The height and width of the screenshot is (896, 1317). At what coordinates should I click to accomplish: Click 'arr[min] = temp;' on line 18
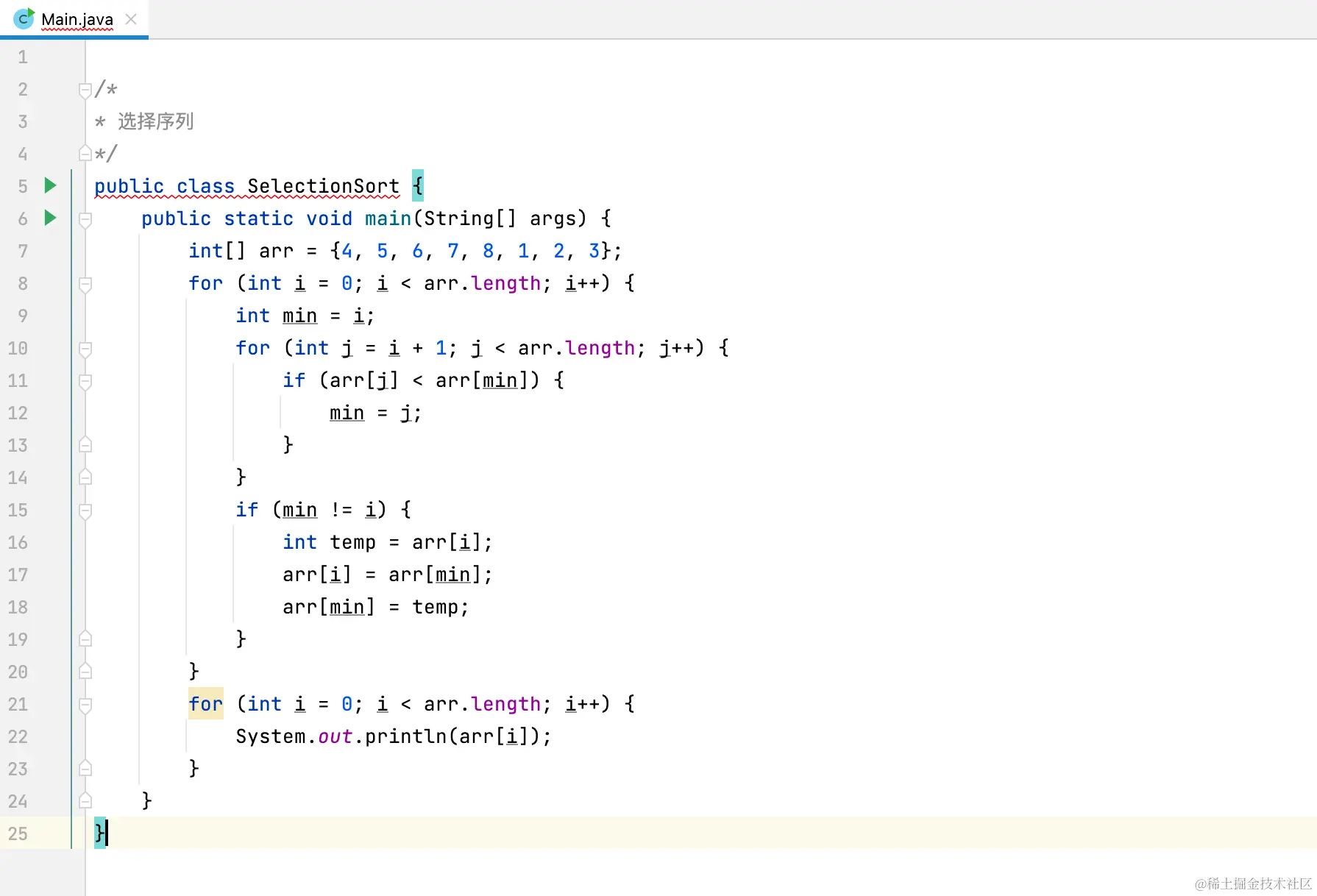(x=376, y=607)
